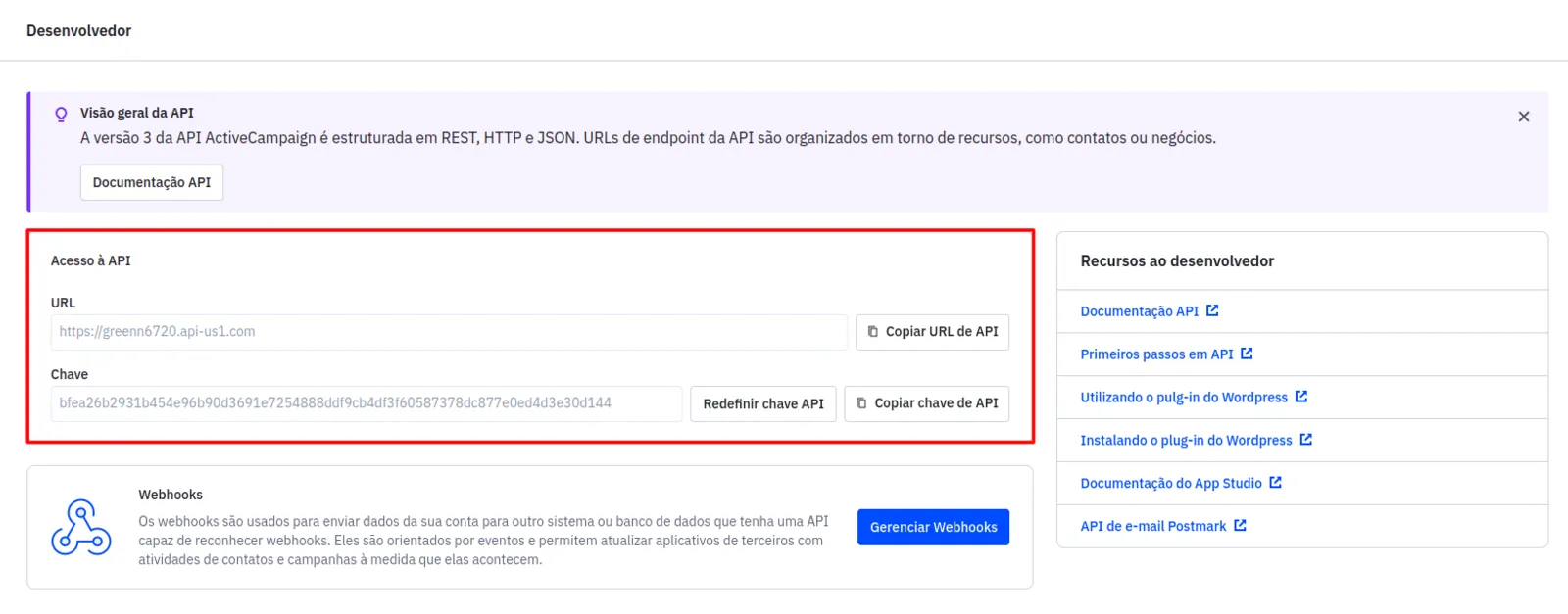Click the lightbulb icon in the API overview banner
The width and height of the screenshot is (1568, 614).
[x=61, y=114]
